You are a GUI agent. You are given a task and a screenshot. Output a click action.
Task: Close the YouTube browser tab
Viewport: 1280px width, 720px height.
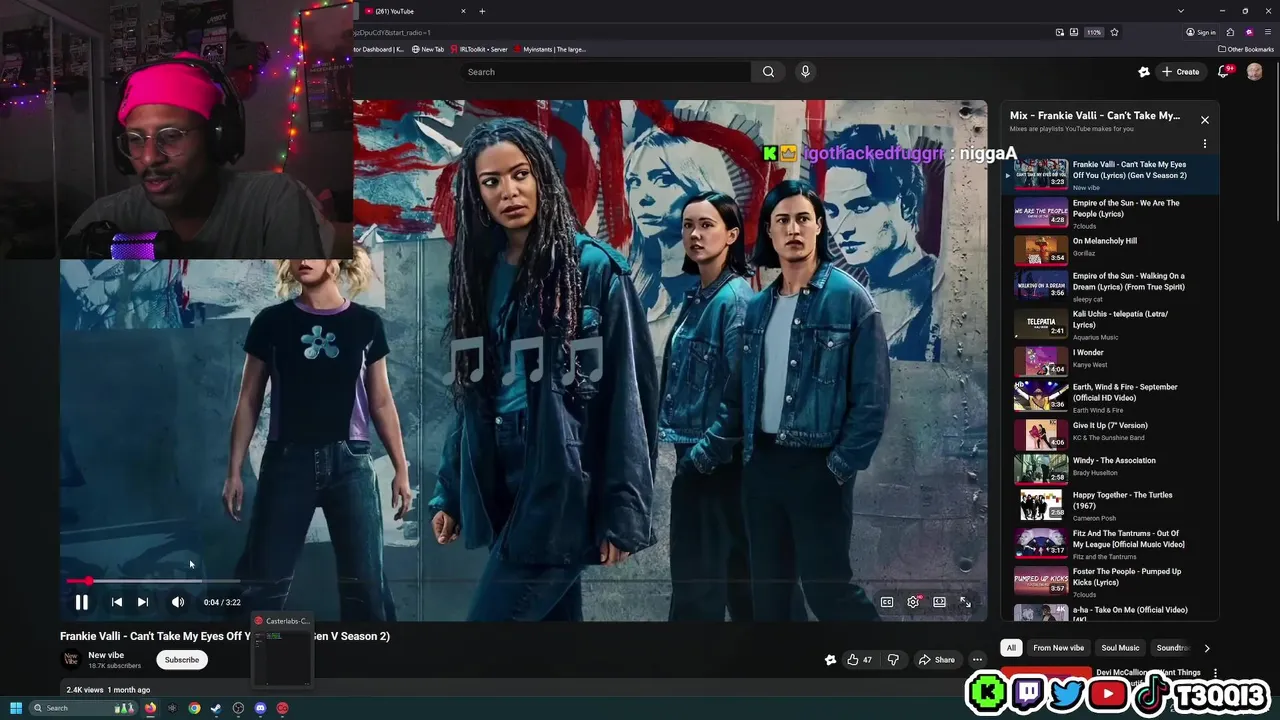click(x=463, y=11)
